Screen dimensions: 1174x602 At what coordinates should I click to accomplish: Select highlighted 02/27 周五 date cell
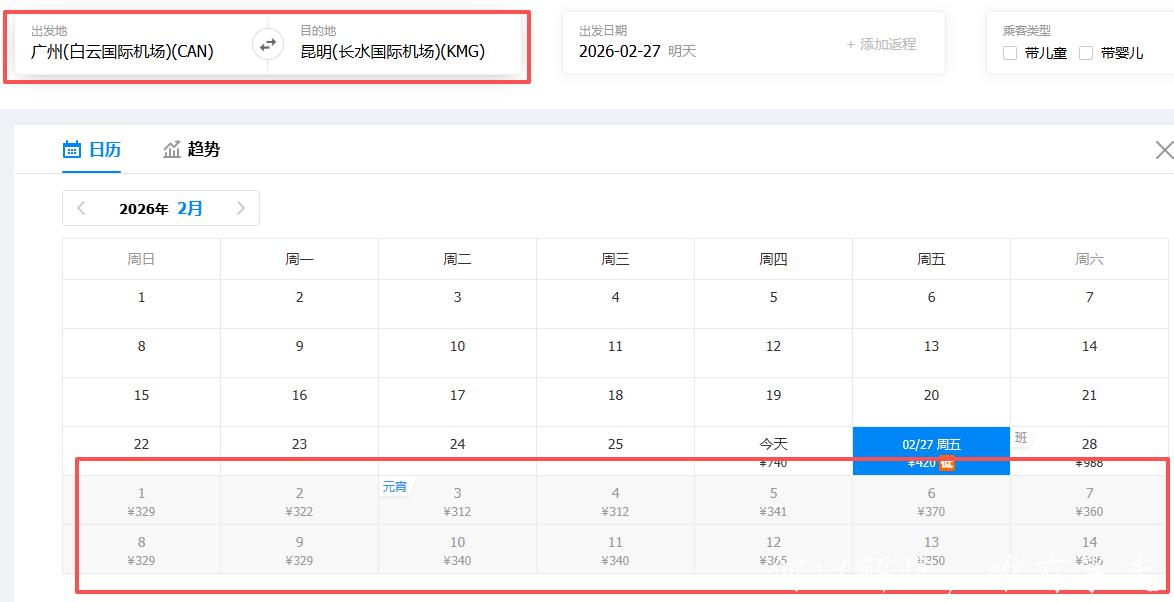point(931,451)
